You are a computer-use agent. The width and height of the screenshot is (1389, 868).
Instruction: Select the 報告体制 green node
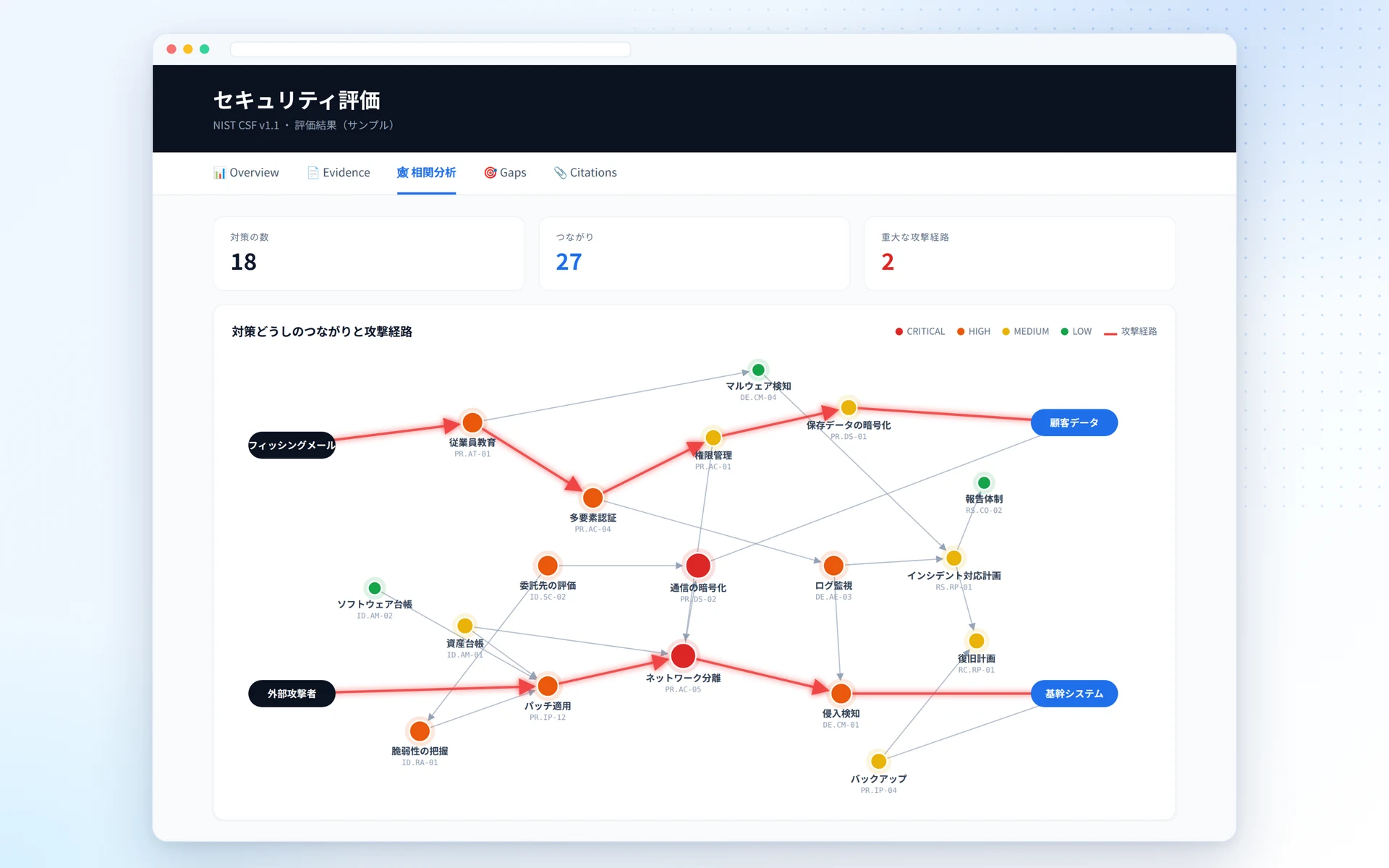984,482
